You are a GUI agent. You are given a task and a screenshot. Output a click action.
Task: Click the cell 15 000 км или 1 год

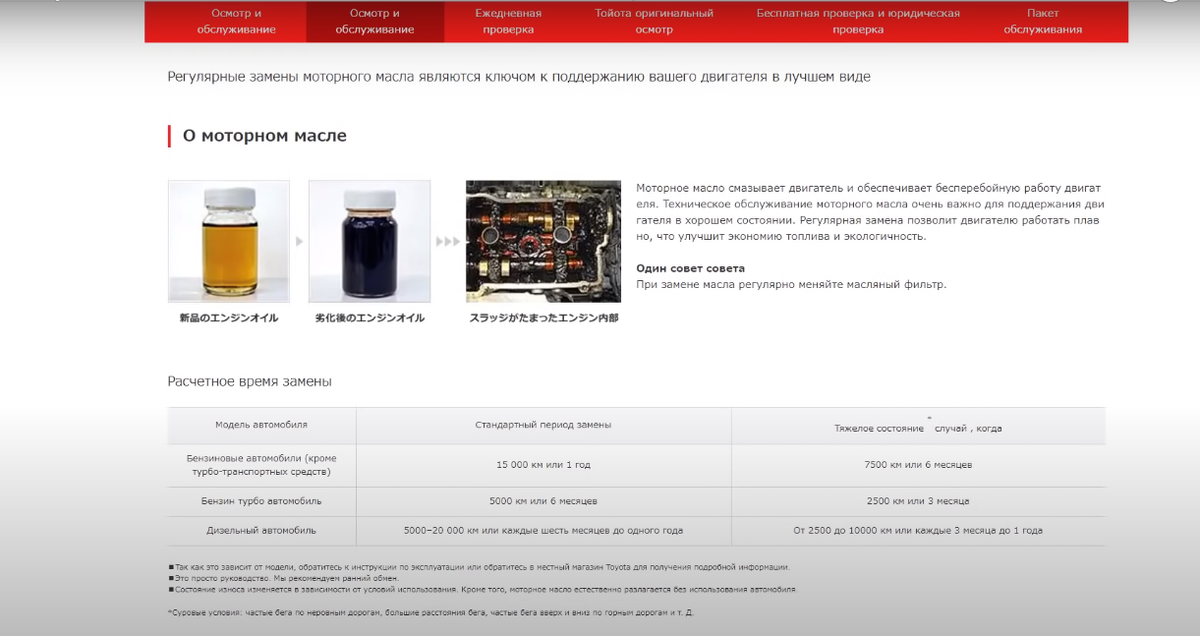(x=543, y=465)
